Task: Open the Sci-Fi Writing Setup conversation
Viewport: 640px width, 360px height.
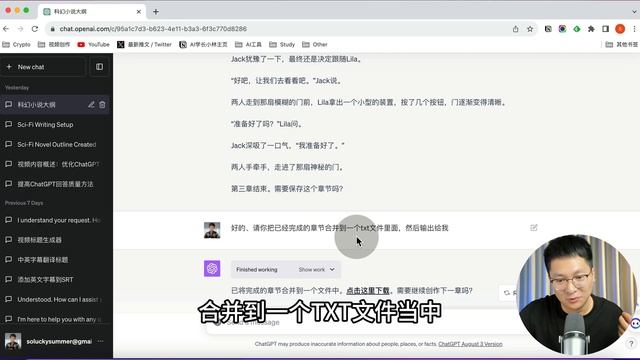Action: point(55,124)
